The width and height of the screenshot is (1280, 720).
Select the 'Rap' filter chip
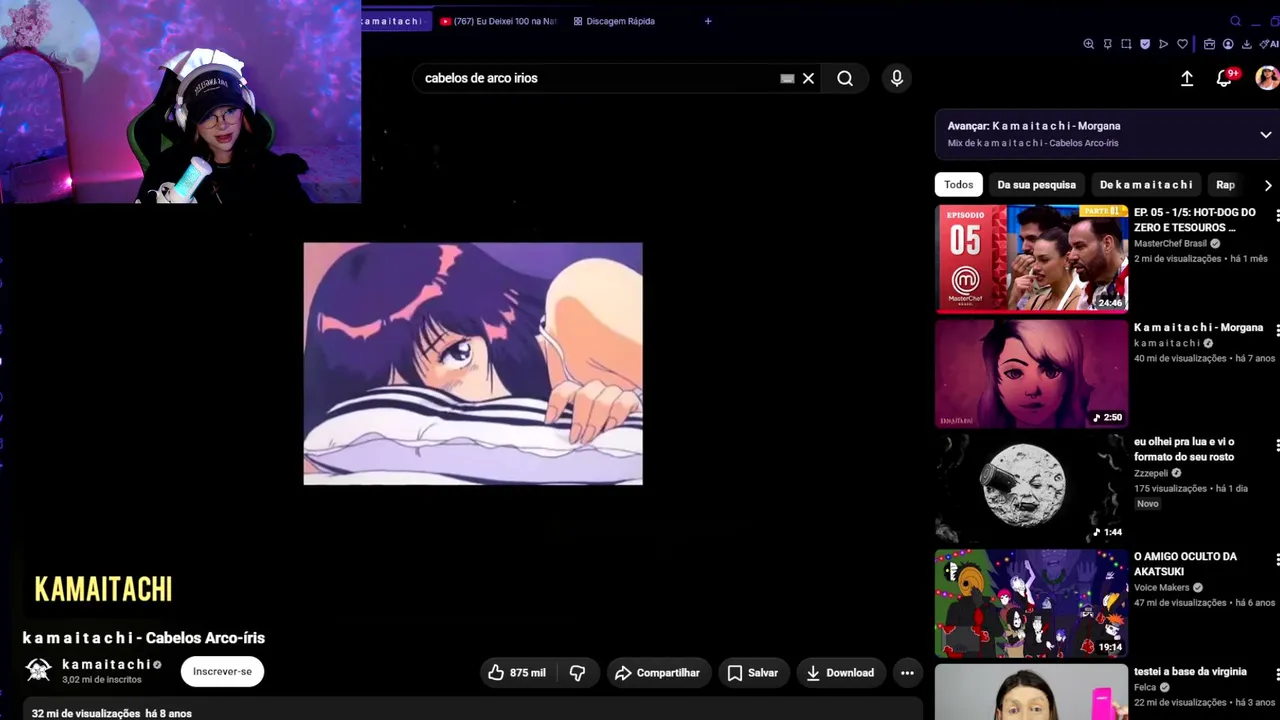1225,185
